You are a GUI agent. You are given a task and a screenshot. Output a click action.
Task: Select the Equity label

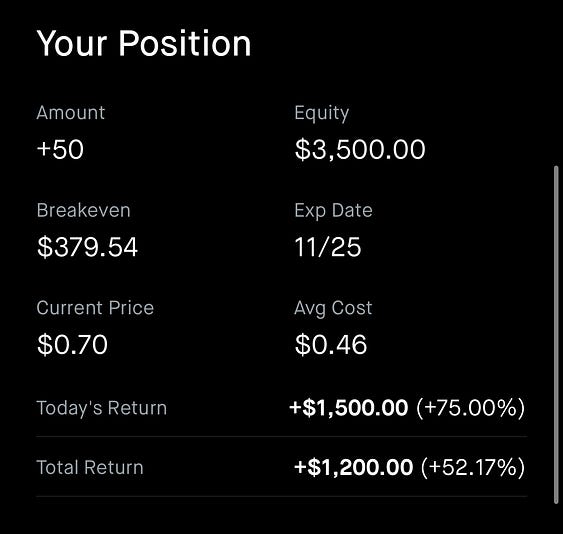click(322, 113)
